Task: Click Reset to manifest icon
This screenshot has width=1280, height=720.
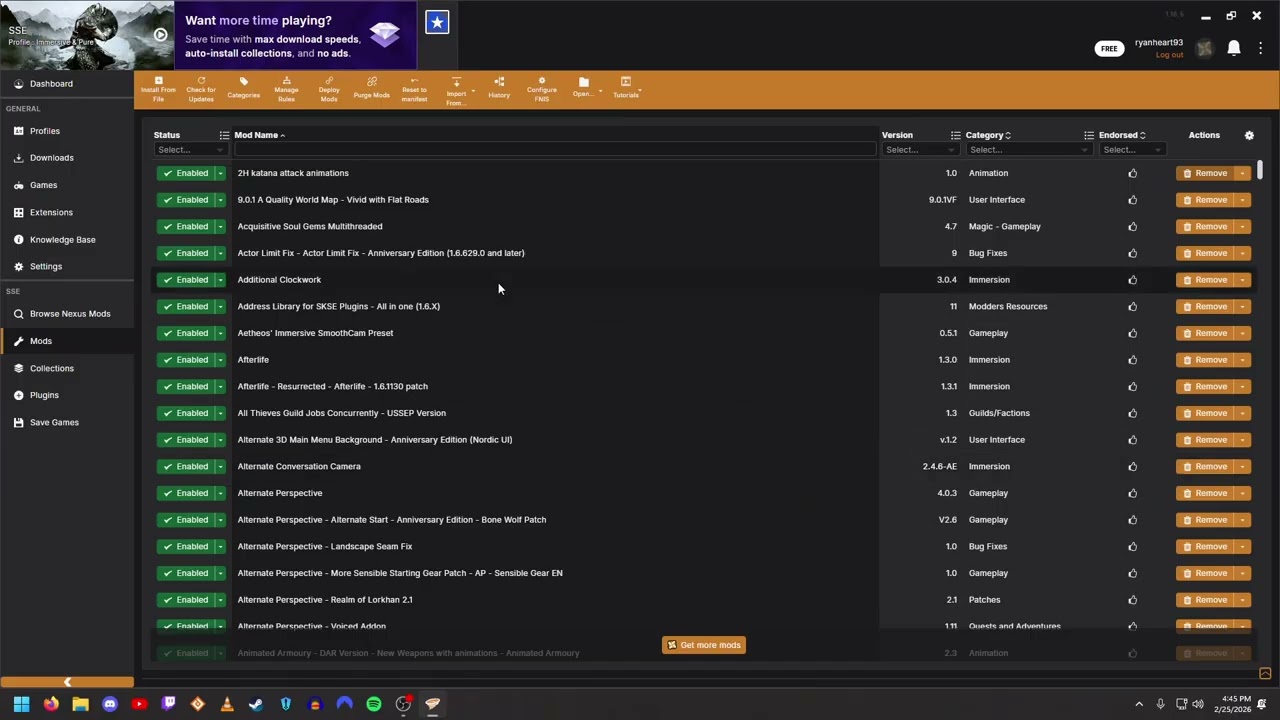Action: 414,81
